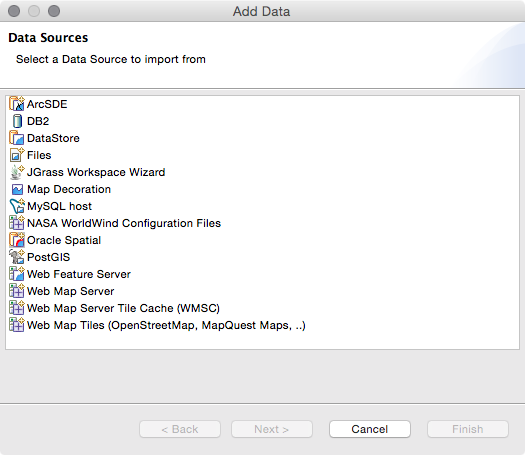
Task: Select Web Map Tiles (OpenStreetMap) entry
Action: [x=157, y=325]
